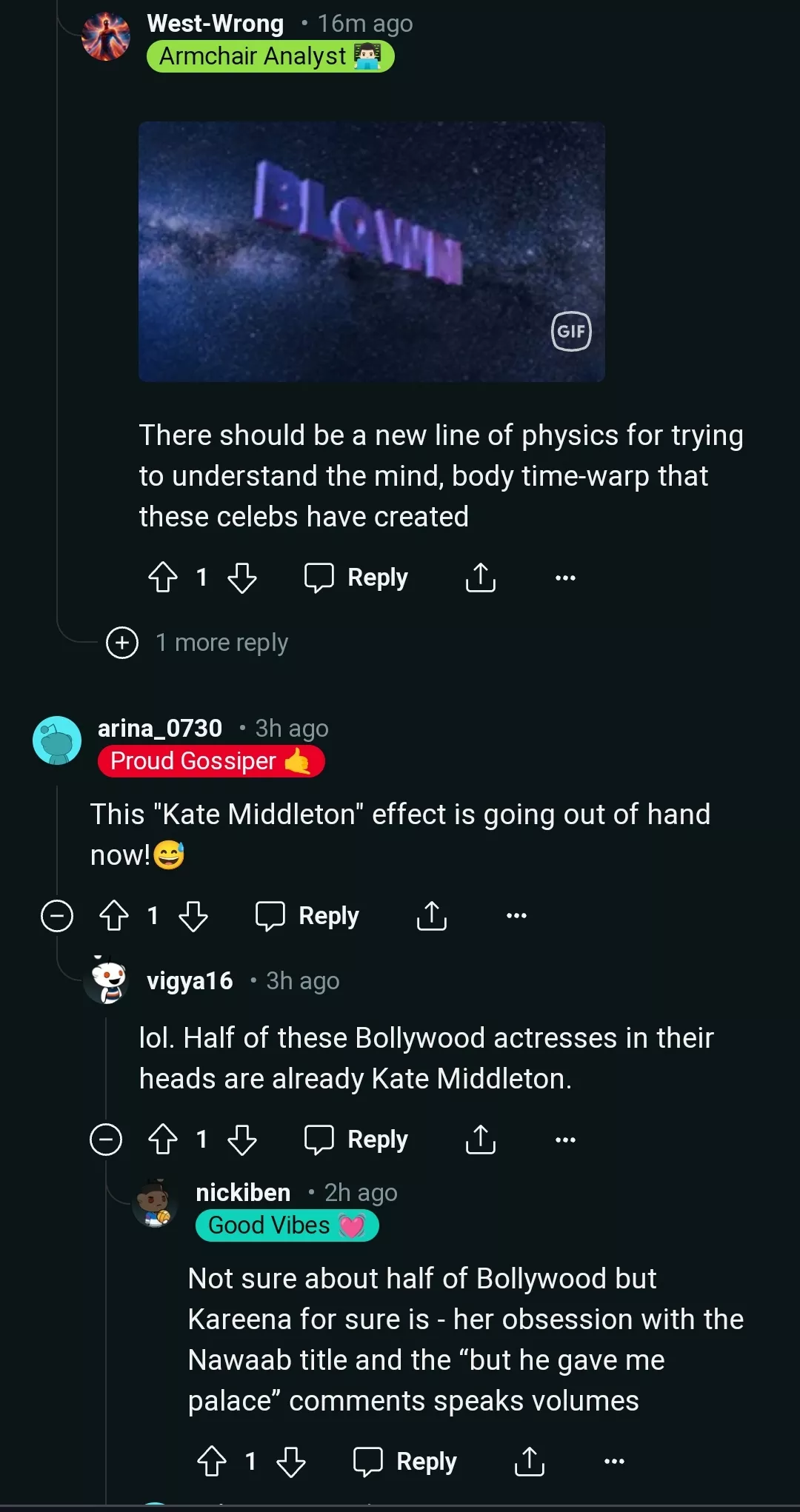Share West-Wrong's comment

pyautogui.click(x=481, y=578)
